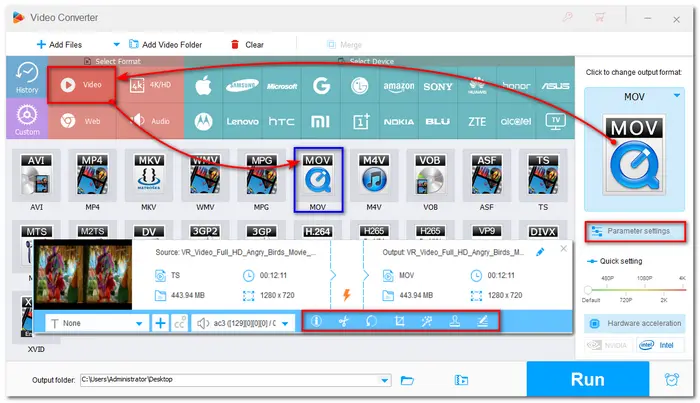This screenshot has width=700, height=403.
Task: Open the watermark stamp tool
Action: click(454, 321)
